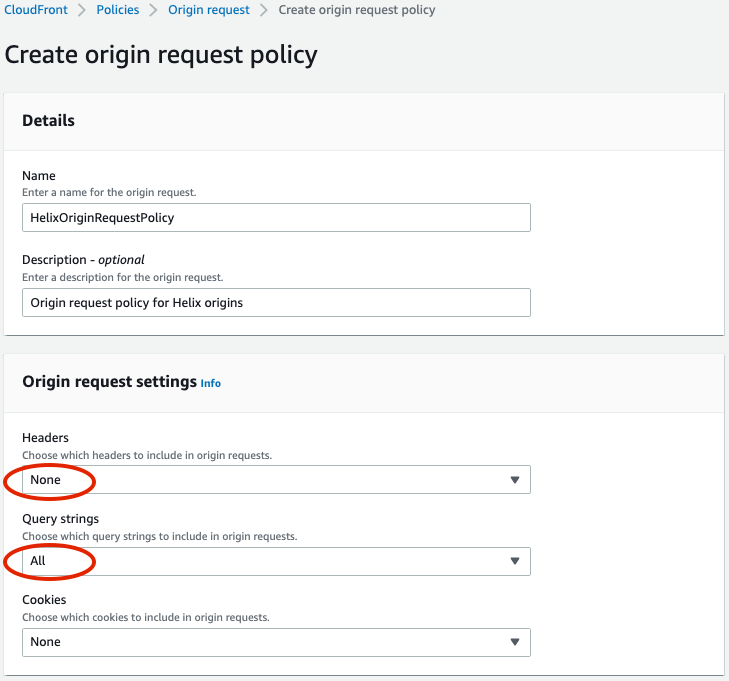
Task: Click the Origin request settings heading
Action: tap(110, 382)
